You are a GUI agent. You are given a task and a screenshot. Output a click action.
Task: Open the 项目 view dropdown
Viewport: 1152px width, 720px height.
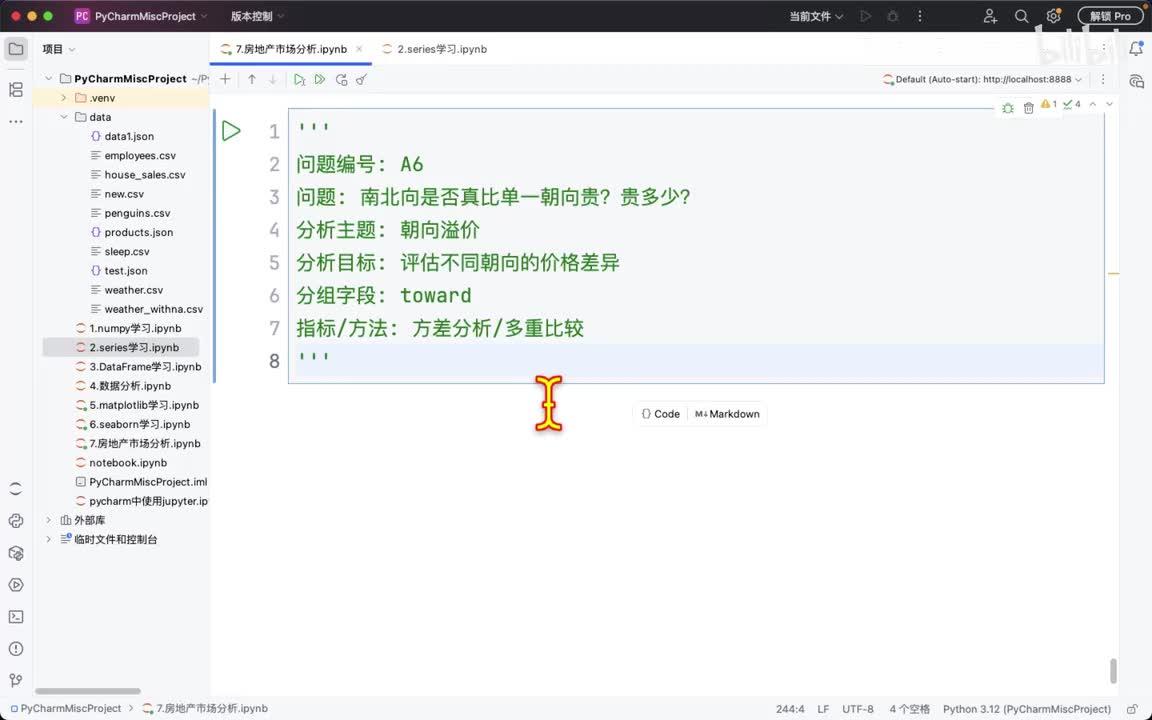59,49
